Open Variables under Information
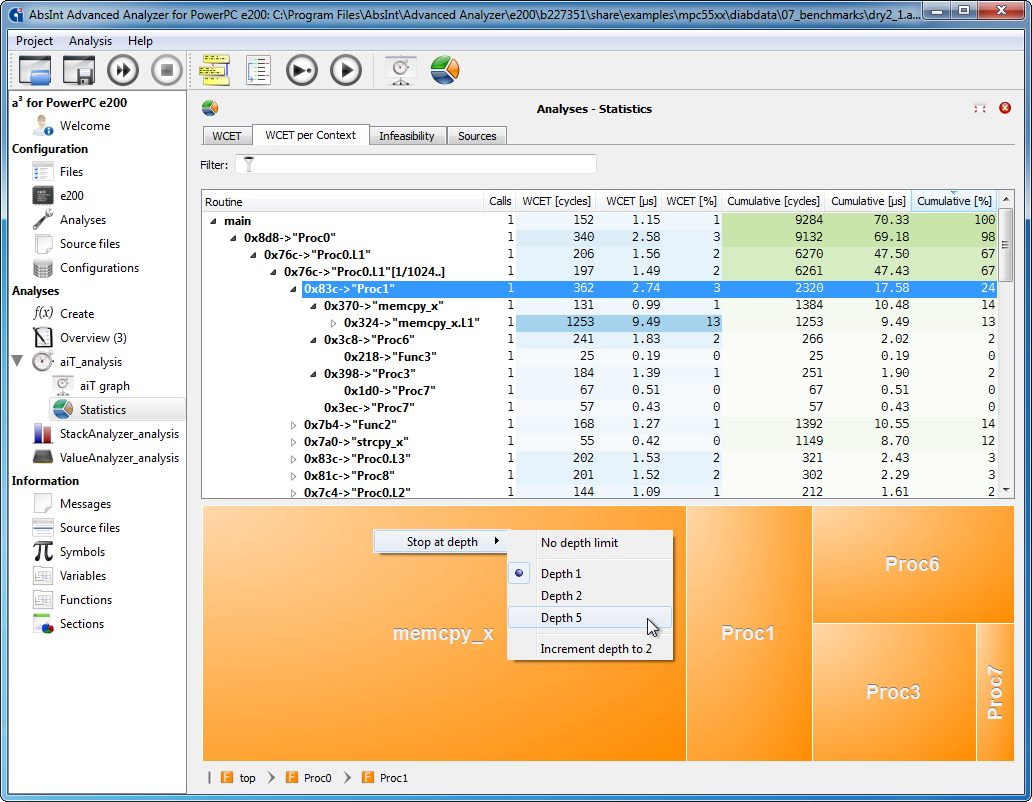The width and height of the screenshot is (1032, 802). tap(82, 576)
